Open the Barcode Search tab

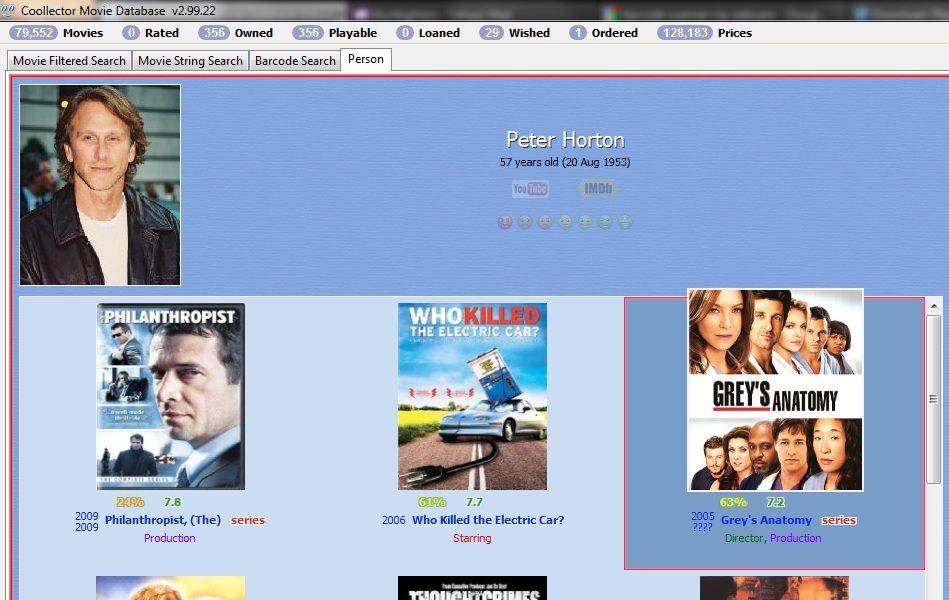[x=295, y=61]
